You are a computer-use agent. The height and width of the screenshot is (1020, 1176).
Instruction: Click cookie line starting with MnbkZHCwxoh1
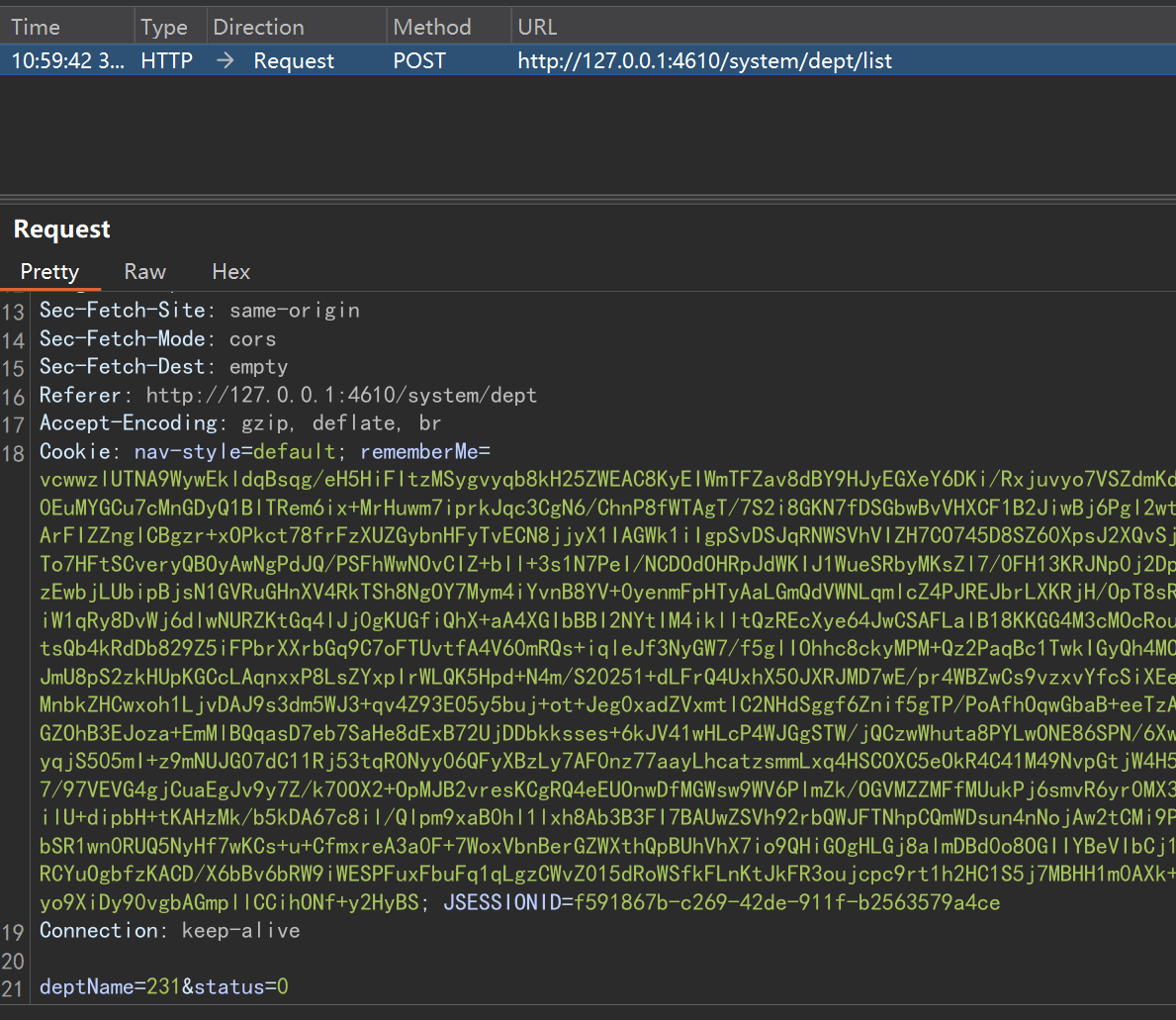[607, 705]
